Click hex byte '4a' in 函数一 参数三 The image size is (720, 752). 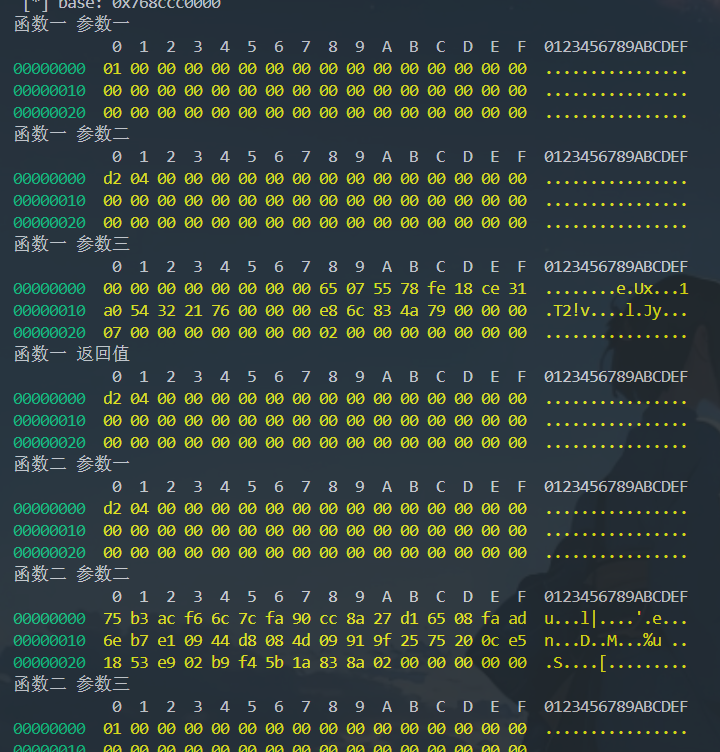pyautogui.click(x=410, y=311)
